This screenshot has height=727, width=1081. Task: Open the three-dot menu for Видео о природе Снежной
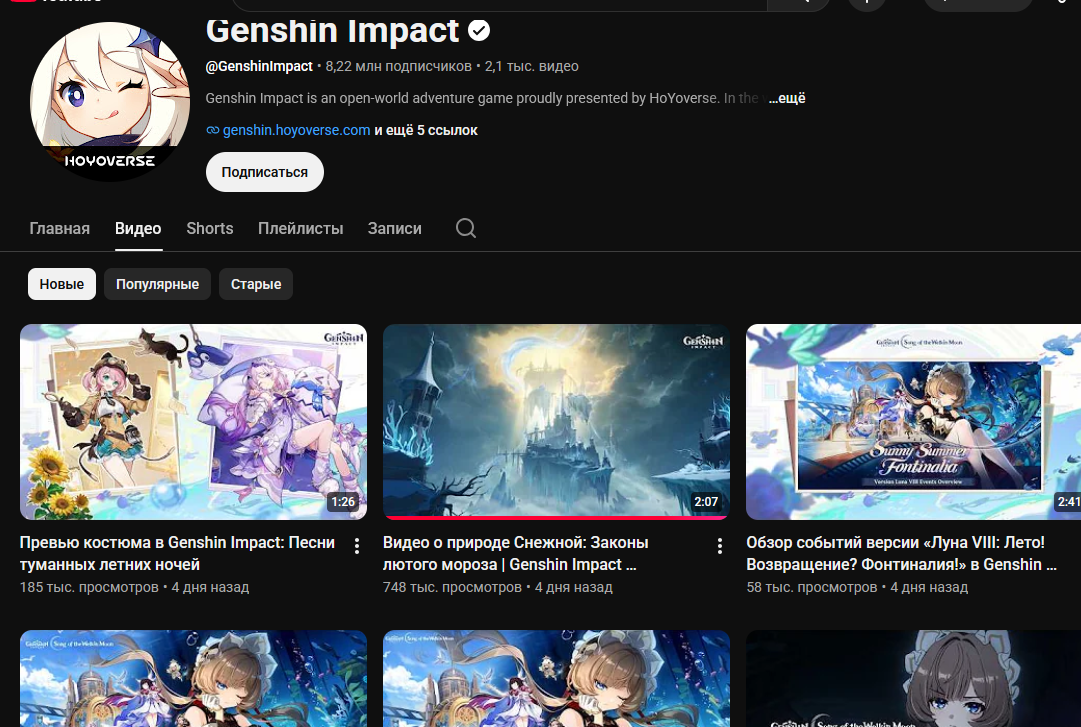pos(720,546)
